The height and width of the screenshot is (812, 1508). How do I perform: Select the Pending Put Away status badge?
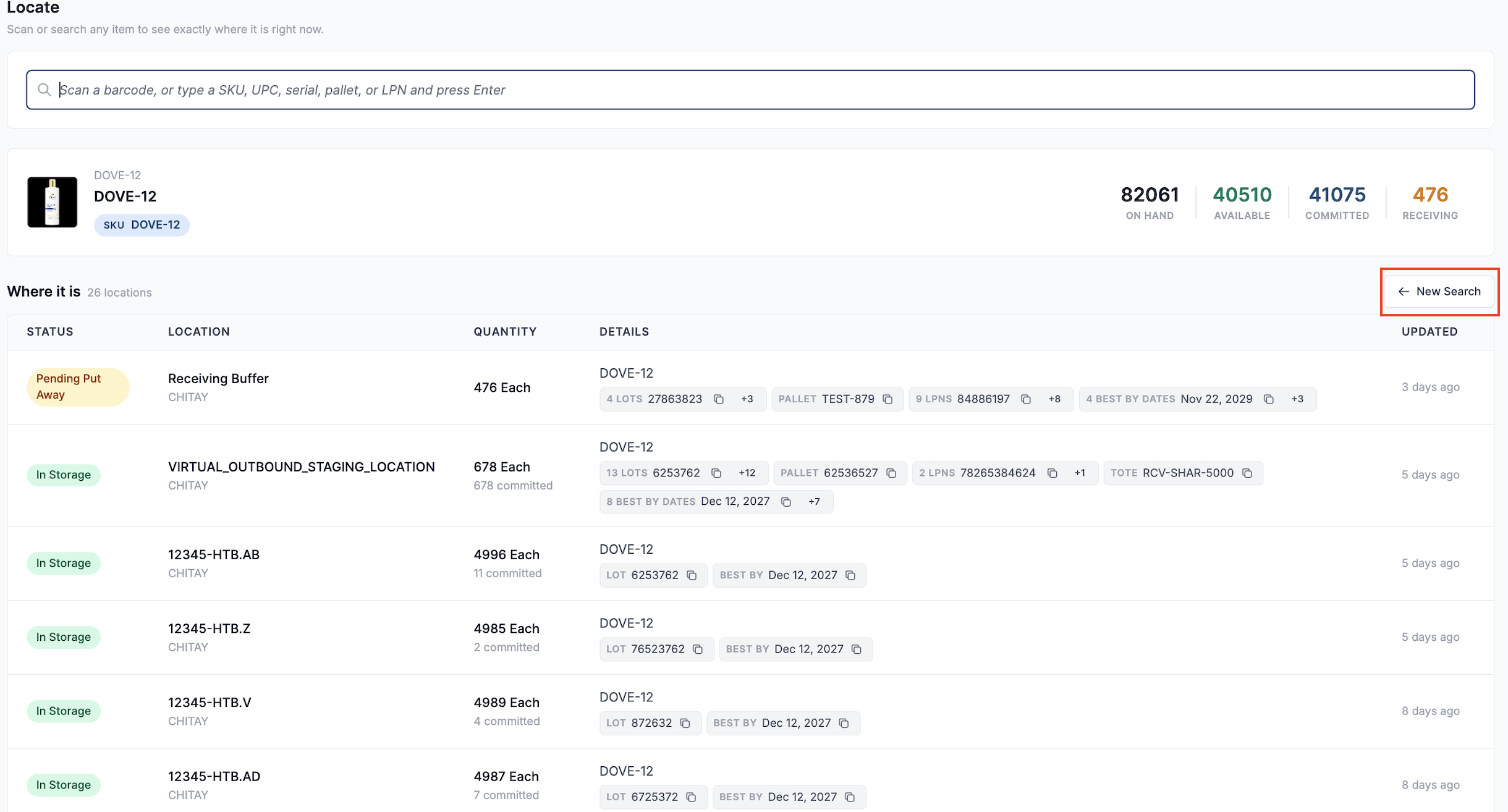[78, 387]
